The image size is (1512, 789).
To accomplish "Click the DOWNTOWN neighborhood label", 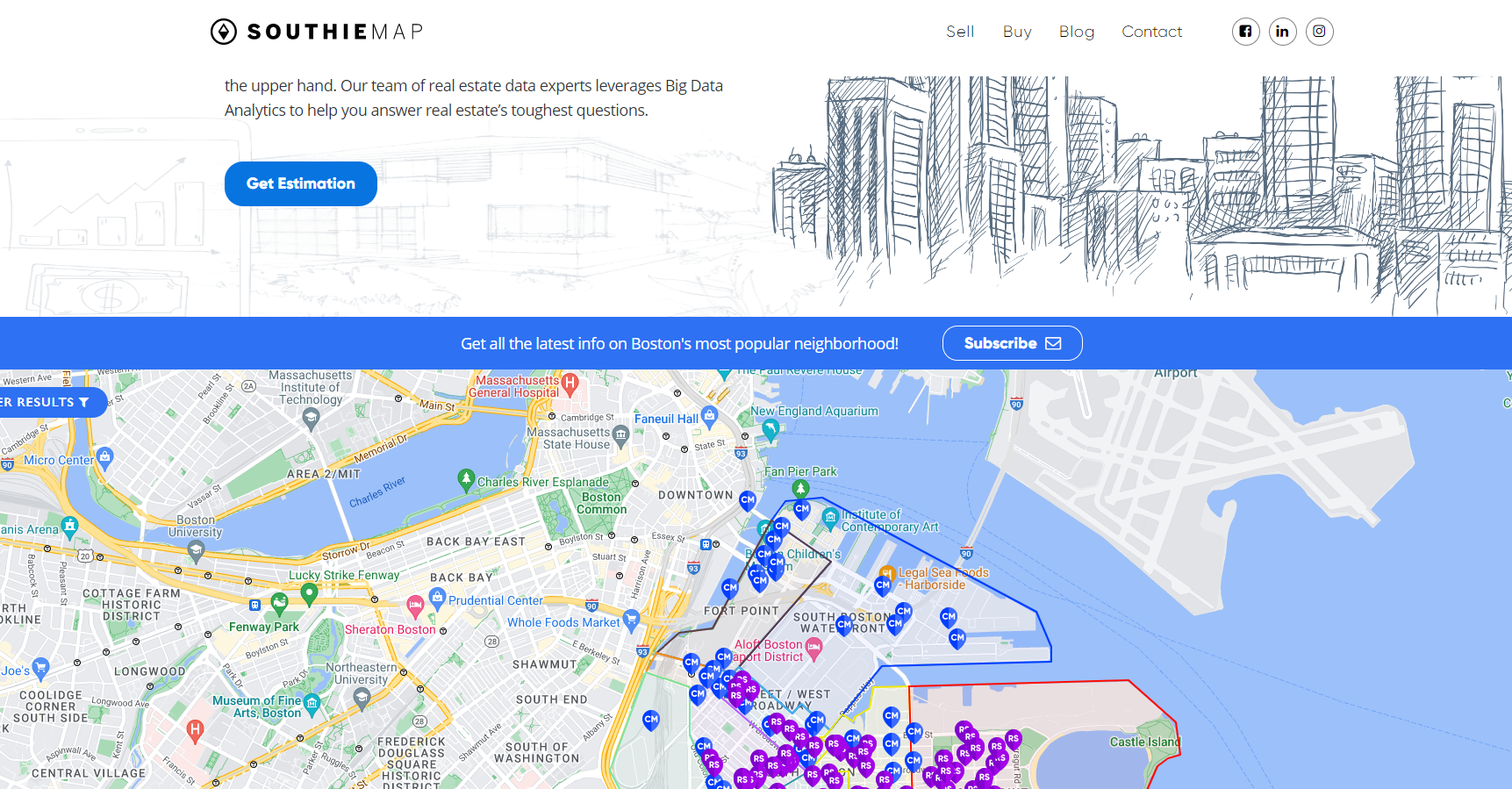I will 696,495.
